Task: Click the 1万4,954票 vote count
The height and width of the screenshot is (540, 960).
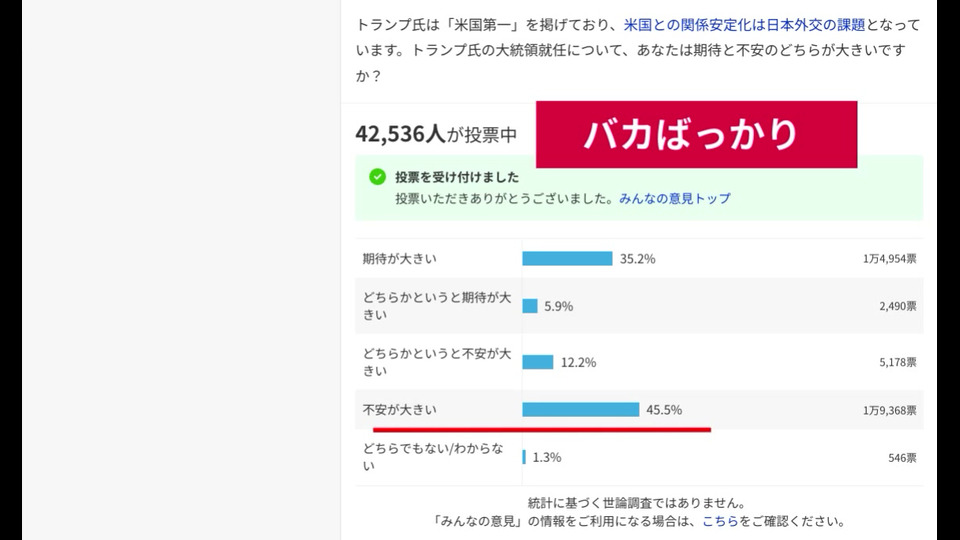Action: point(890,258)
